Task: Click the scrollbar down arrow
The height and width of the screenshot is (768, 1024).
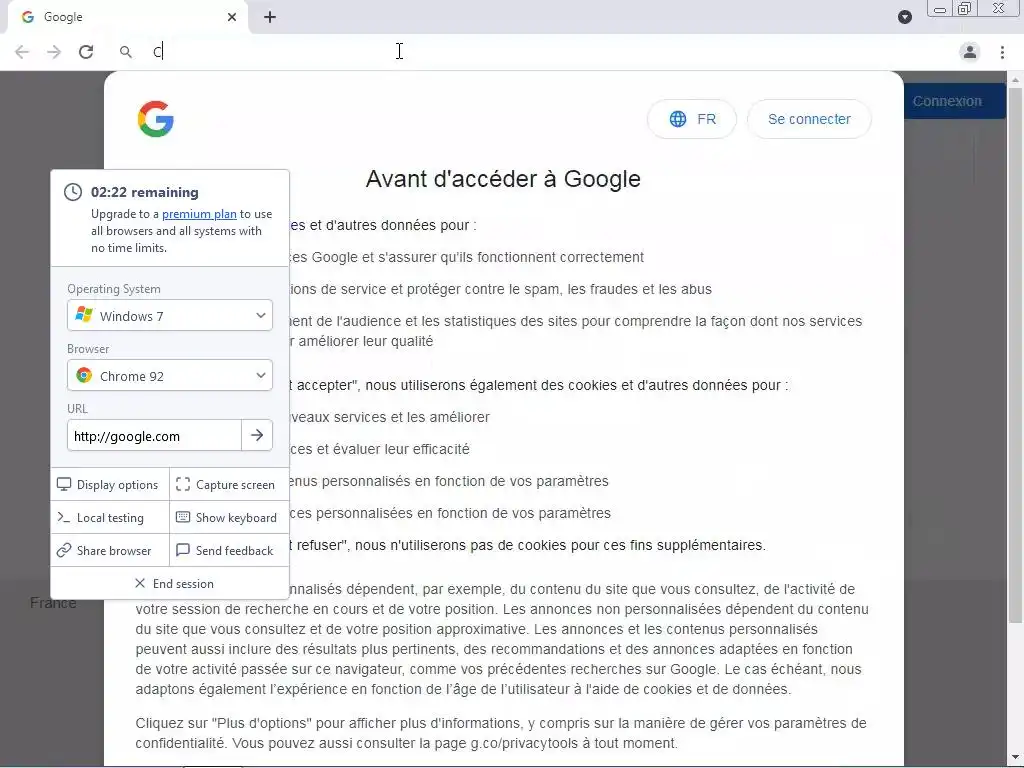Action: (x=1015, y=757)
